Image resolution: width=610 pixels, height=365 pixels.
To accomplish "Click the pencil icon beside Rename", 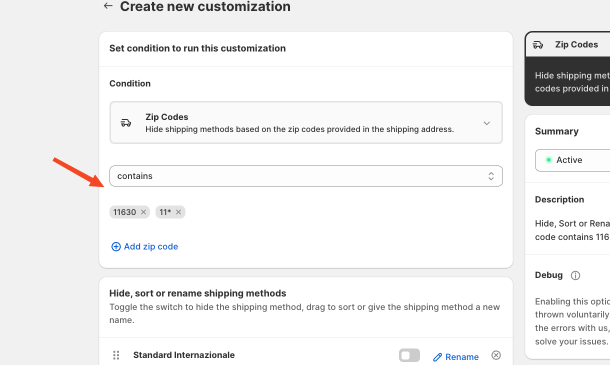I will [x=438, y=357].
